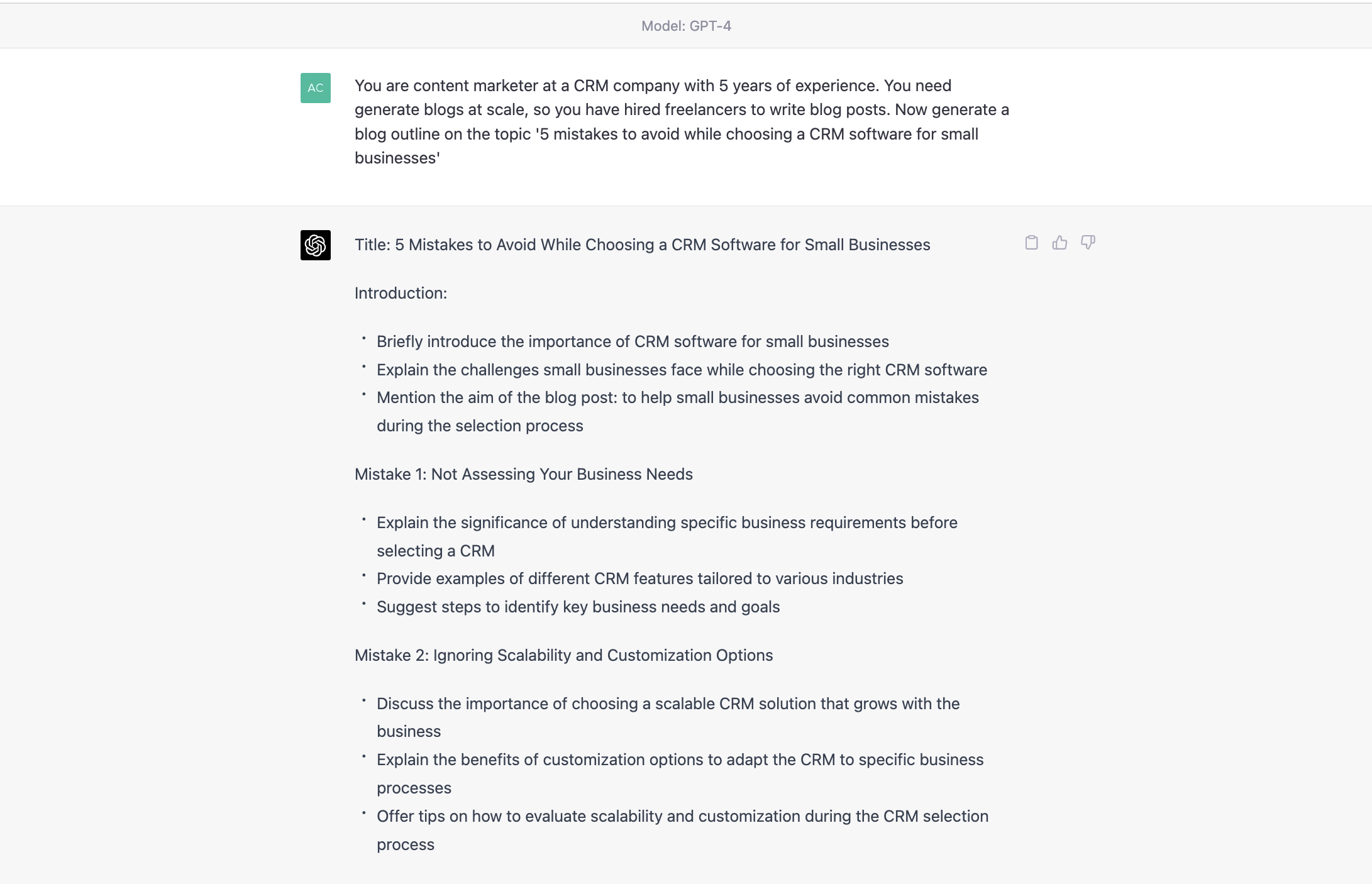Click the copy-to-clipboard icon on the response

(1032, 242)
